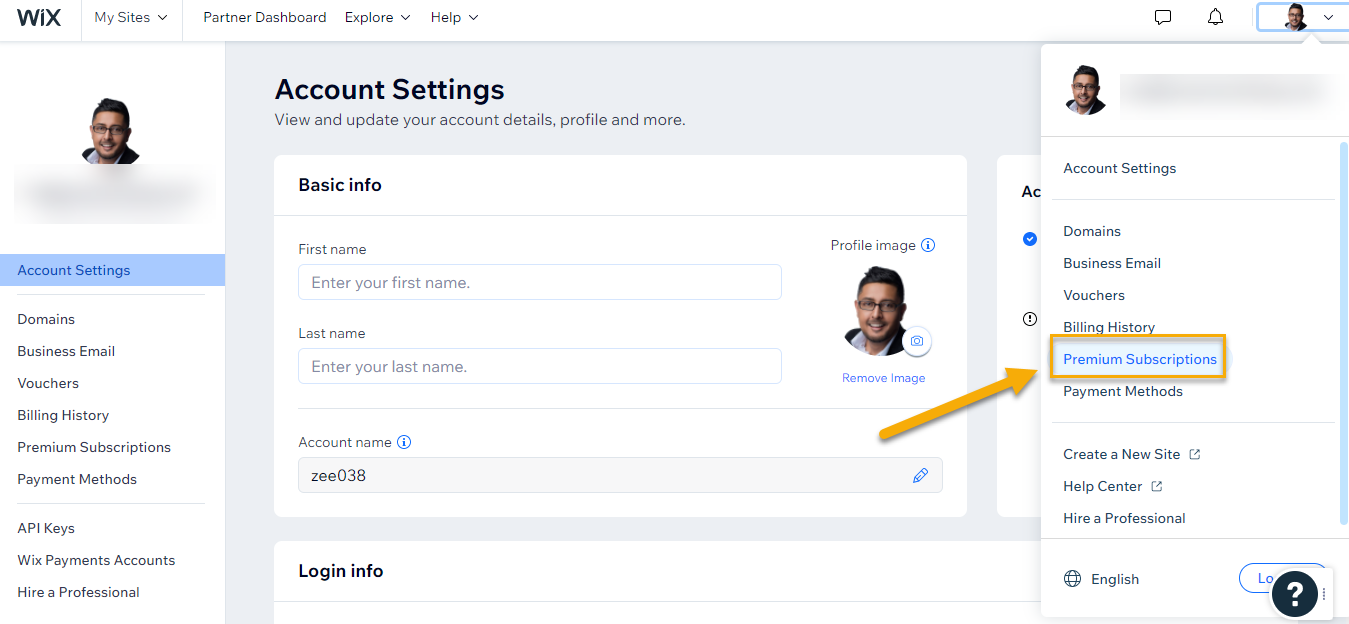Open the floating help question mark button
Screen dimensions: 1349x624
click(1294, 594)
